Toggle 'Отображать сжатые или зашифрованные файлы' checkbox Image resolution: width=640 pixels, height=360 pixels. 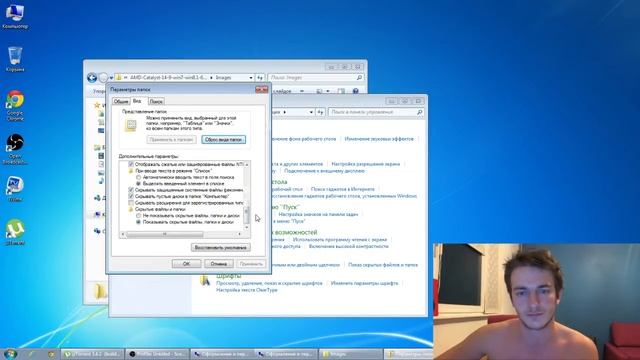(x=131, y=164)
